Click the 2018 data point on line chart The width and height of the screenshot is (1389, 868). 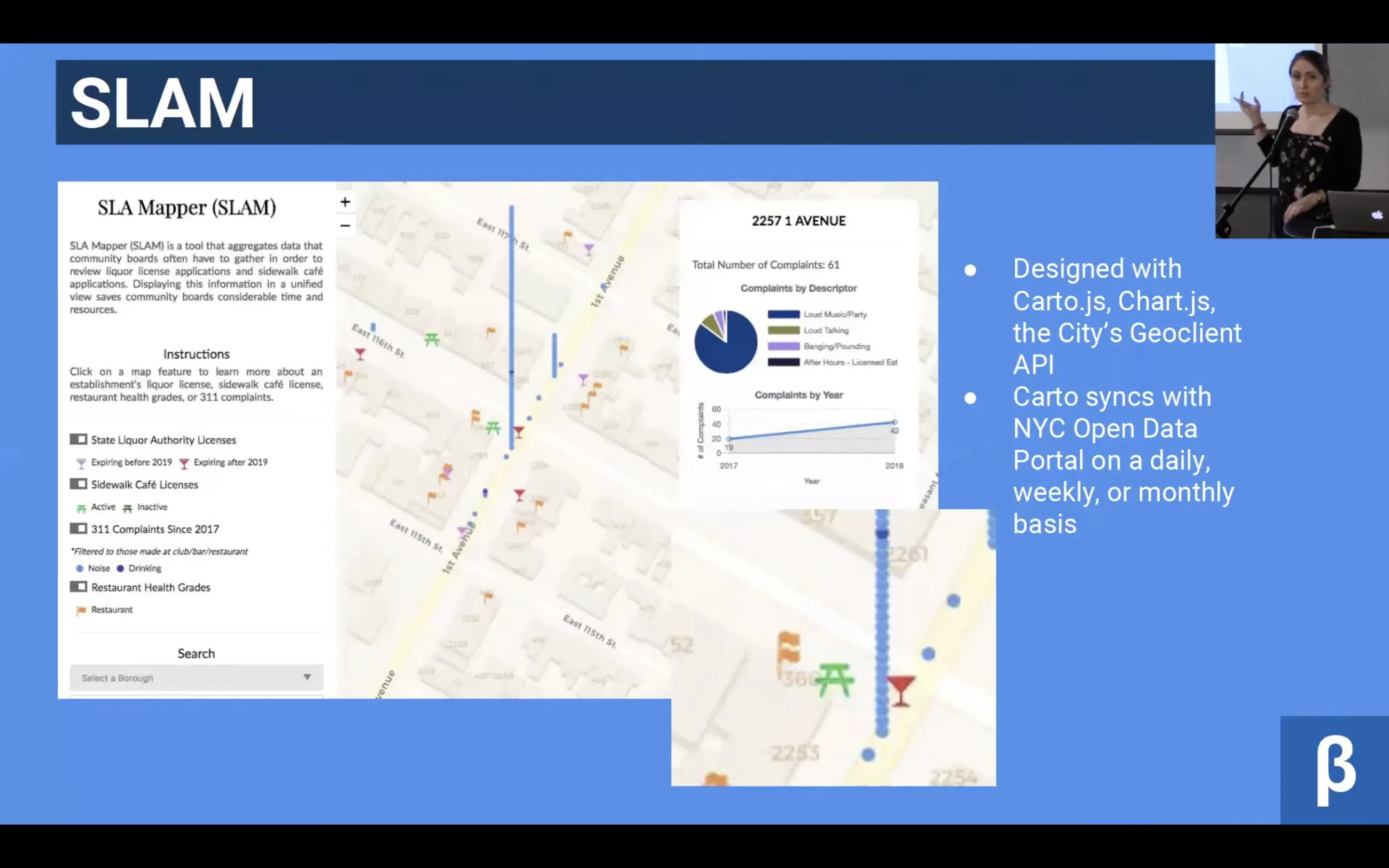[894, 422]
